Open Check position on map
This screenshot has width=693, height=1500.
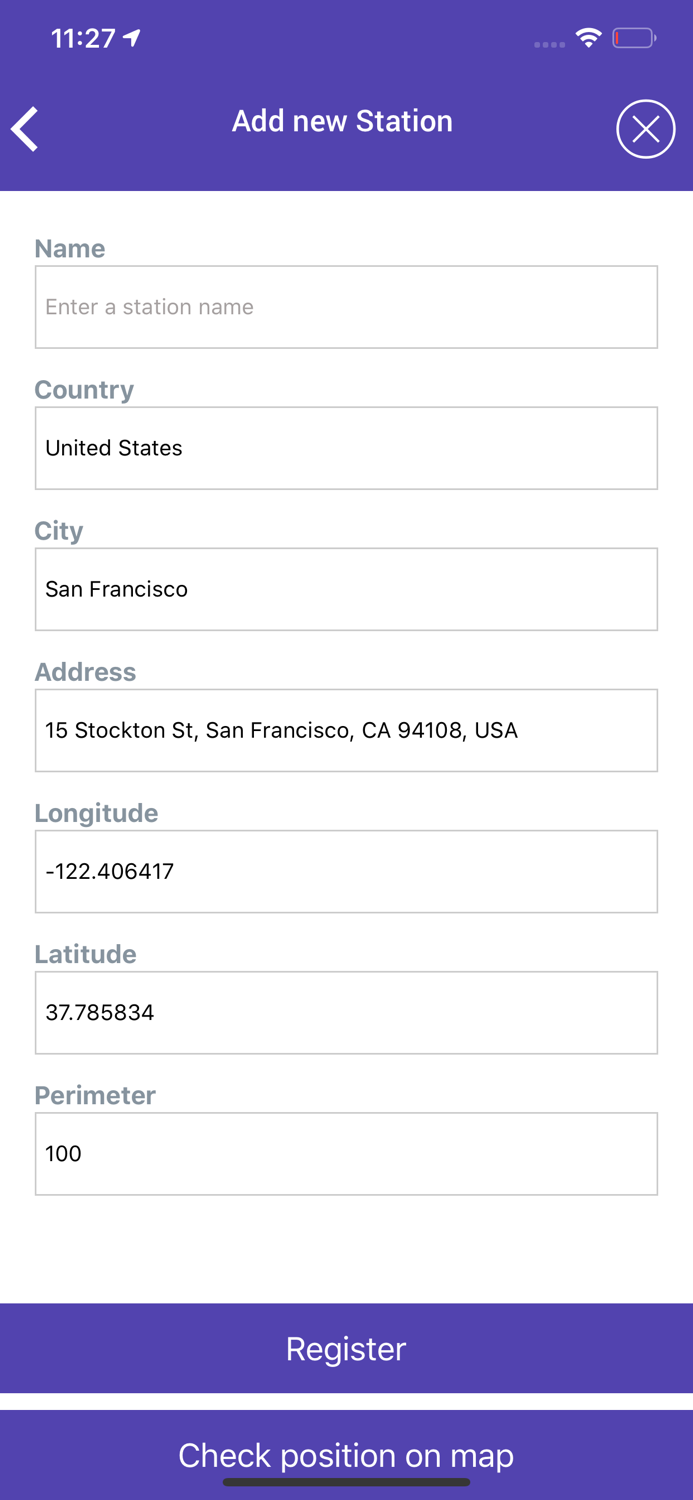tap(346, 1448)
